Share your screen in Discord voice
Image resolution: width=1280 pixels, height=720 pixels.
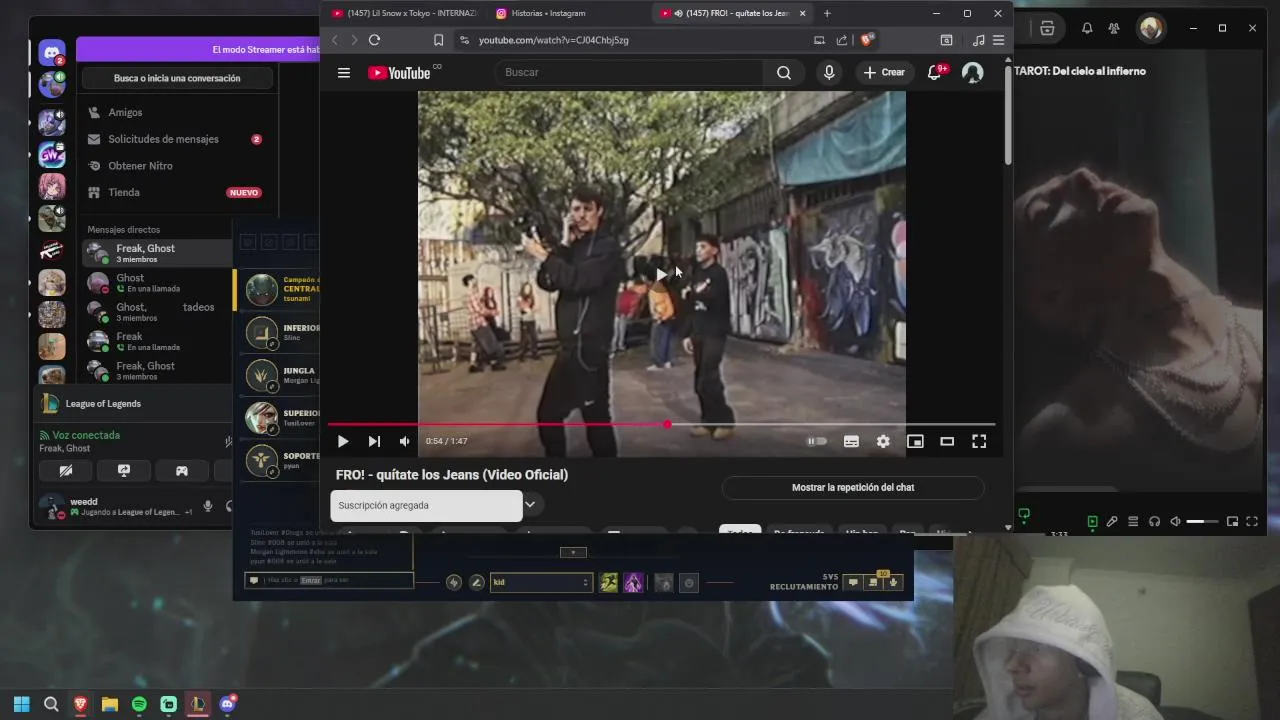click(124, 470)
